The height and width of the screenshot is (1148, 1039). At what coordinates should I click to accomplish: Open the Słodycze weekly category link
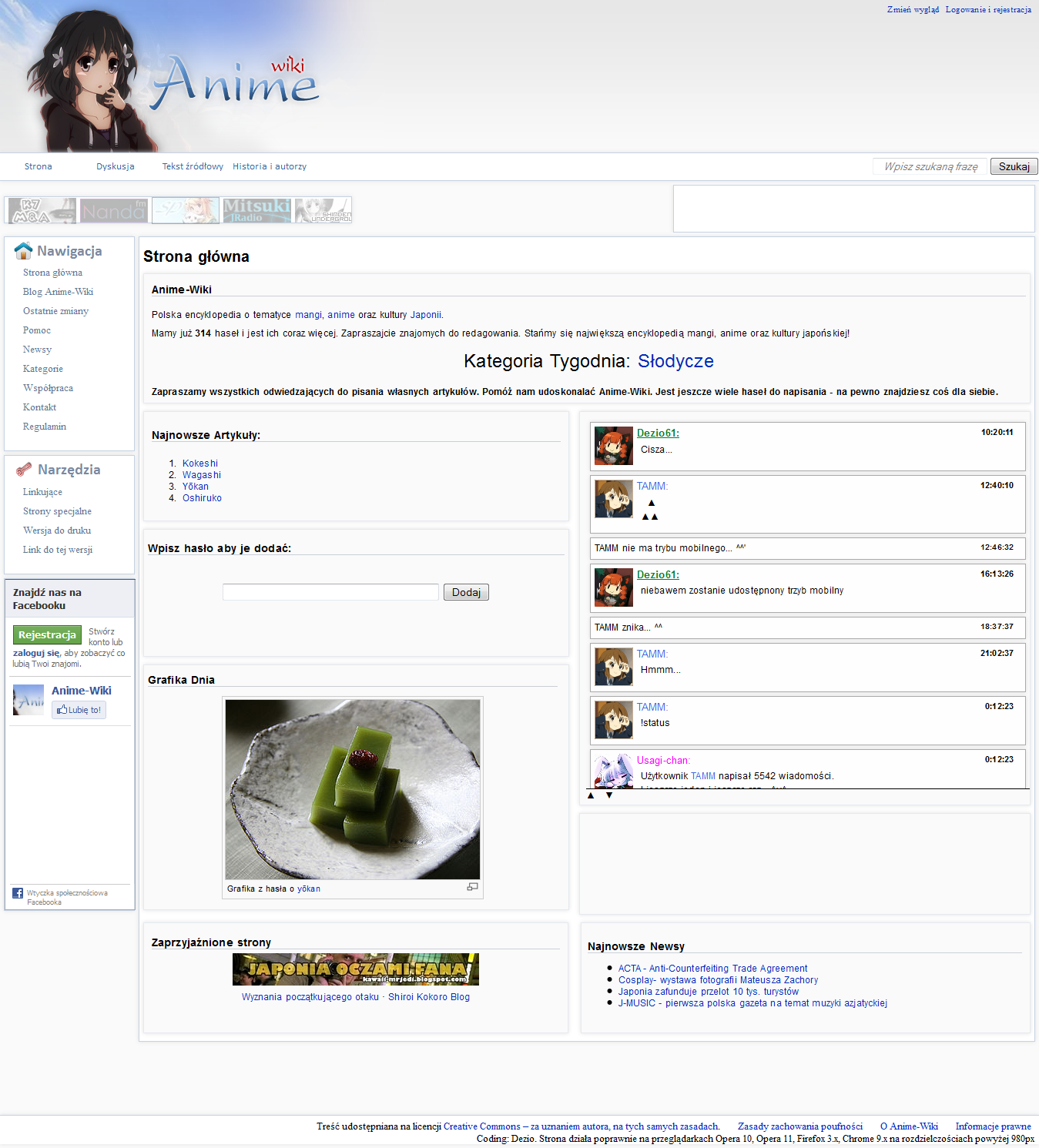click(x=675, y=361)
